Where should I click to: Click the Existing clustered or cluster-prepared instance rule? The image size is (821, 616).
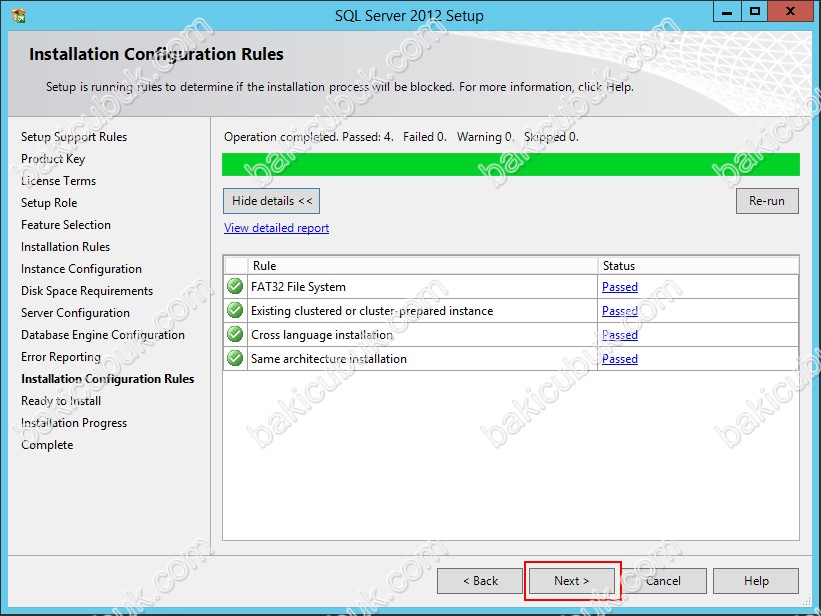[372, 311]
